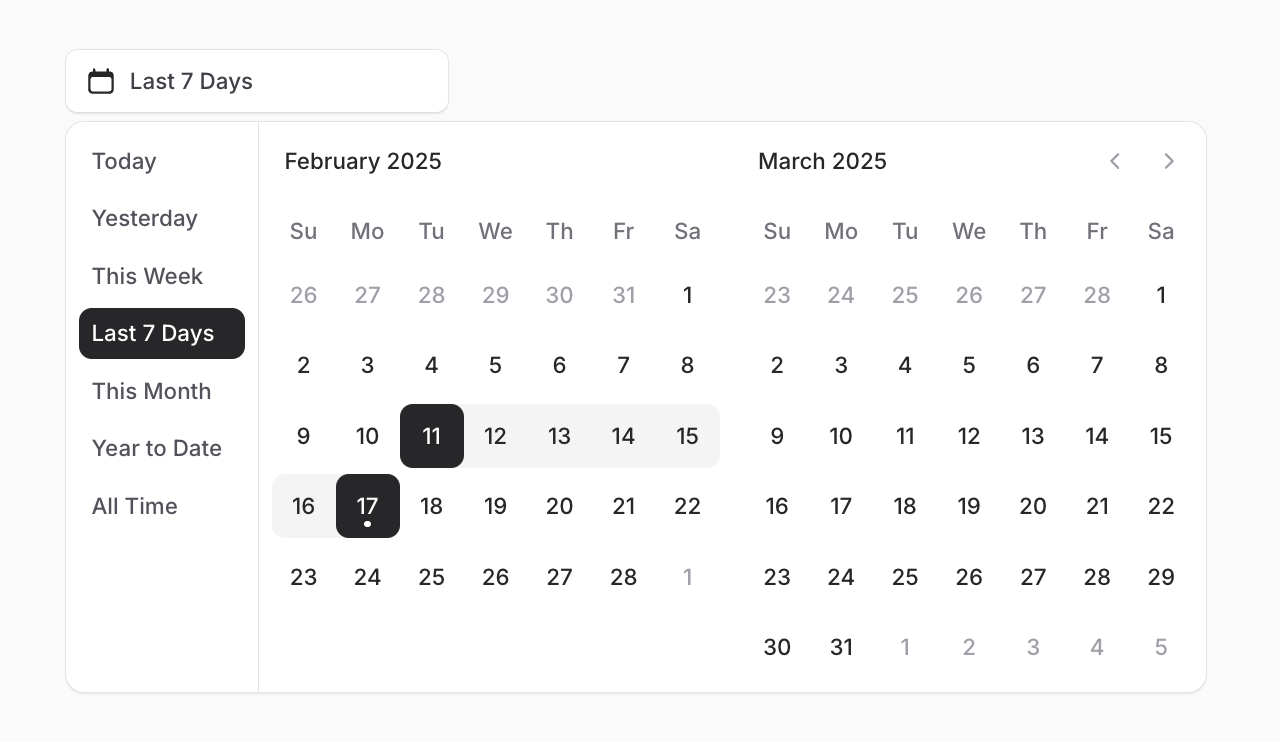This screenshot has height=742, width=1280.
Task: Click the March 2025 month heading
Action: coord(822,161)
